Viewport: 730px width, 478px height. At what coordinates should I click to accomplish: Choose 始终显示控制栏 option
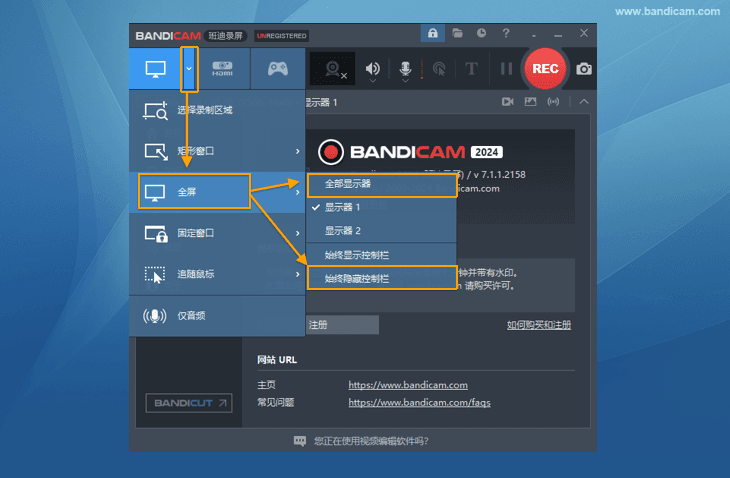point(381,255)
